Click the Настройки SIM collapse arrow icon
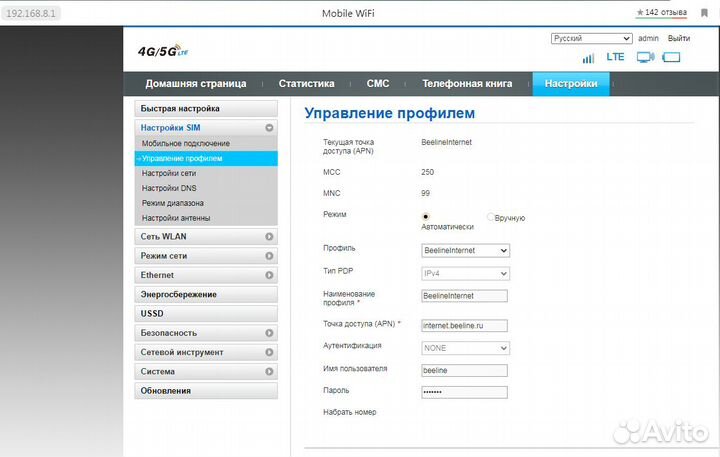 pos(269,128)
